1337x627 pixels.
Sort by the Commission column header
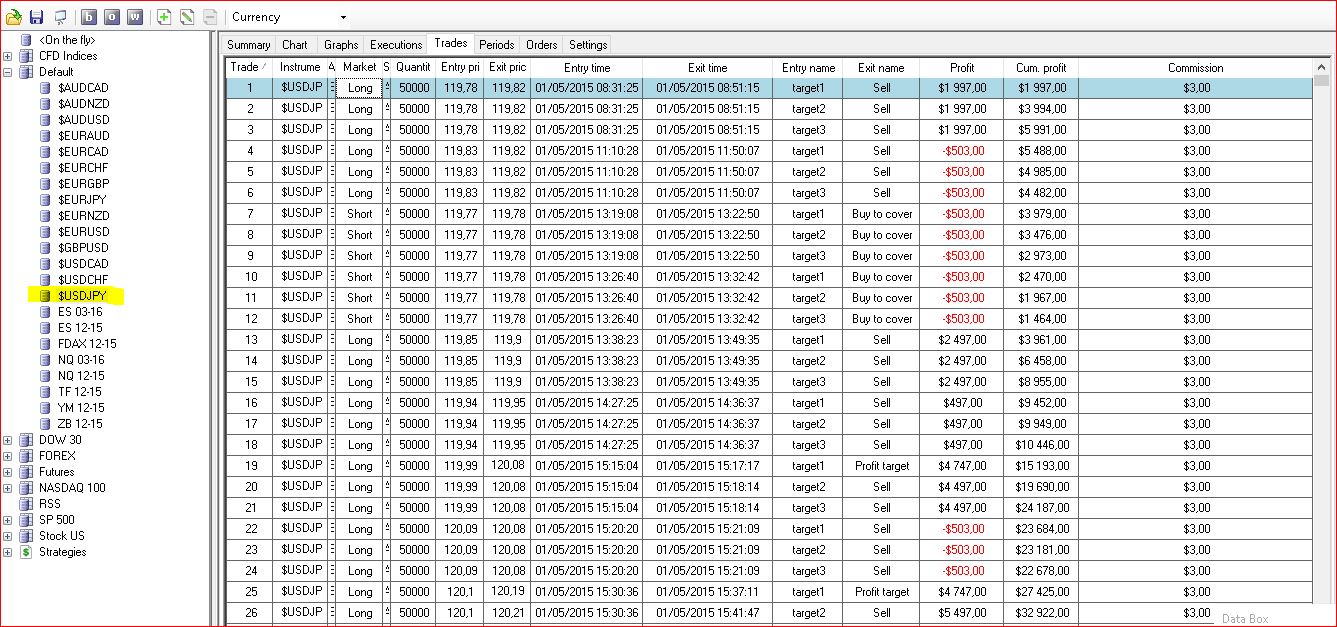(x=1195, y=68)
